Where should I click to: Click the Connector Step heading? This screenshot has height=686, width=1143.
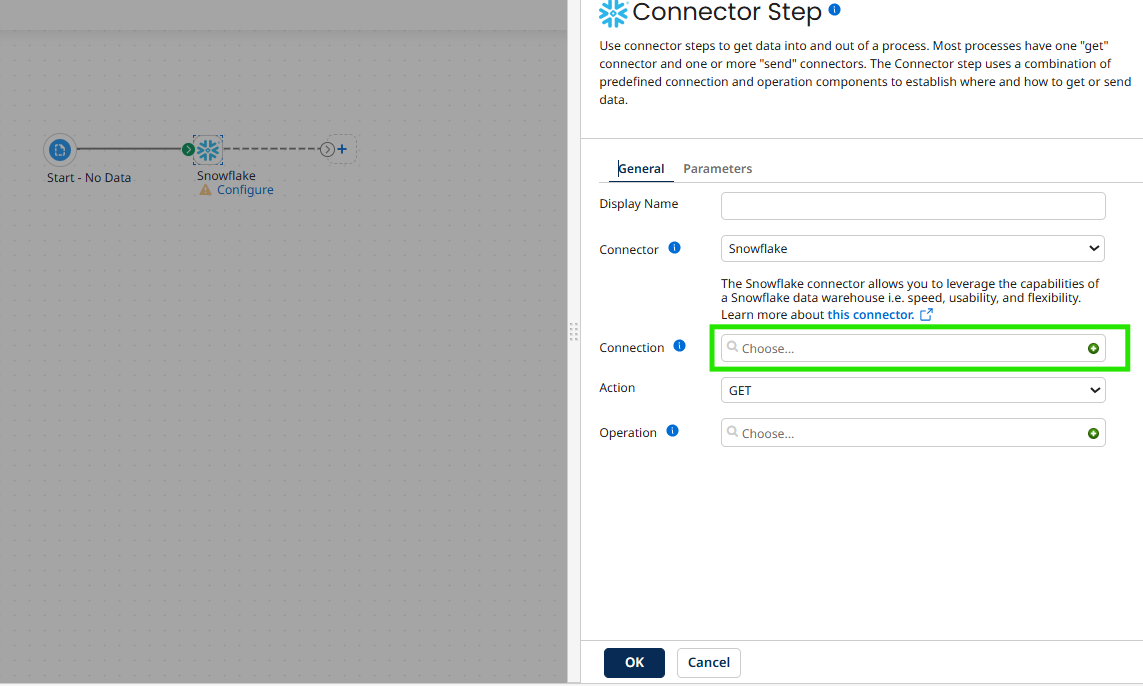click(x=727, y=12)
